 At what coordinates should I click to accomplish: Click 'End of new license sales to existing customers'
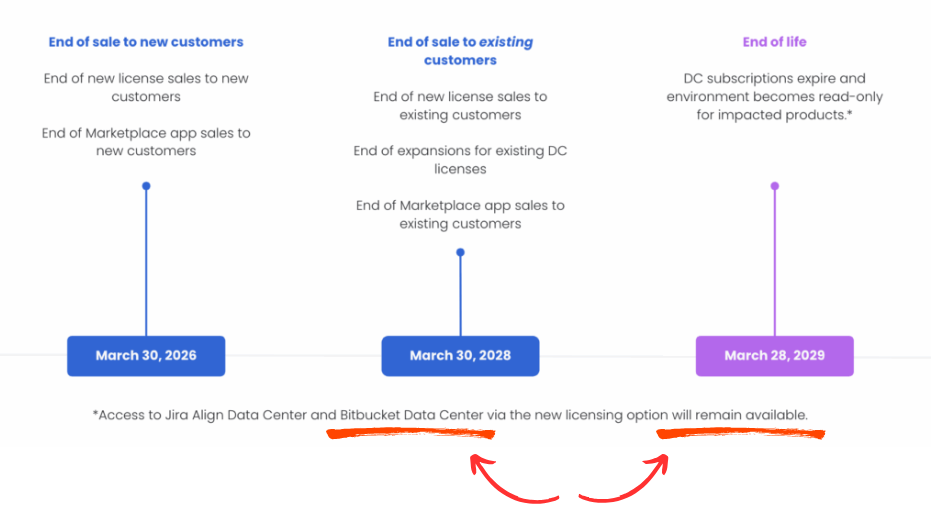point(460,106)
